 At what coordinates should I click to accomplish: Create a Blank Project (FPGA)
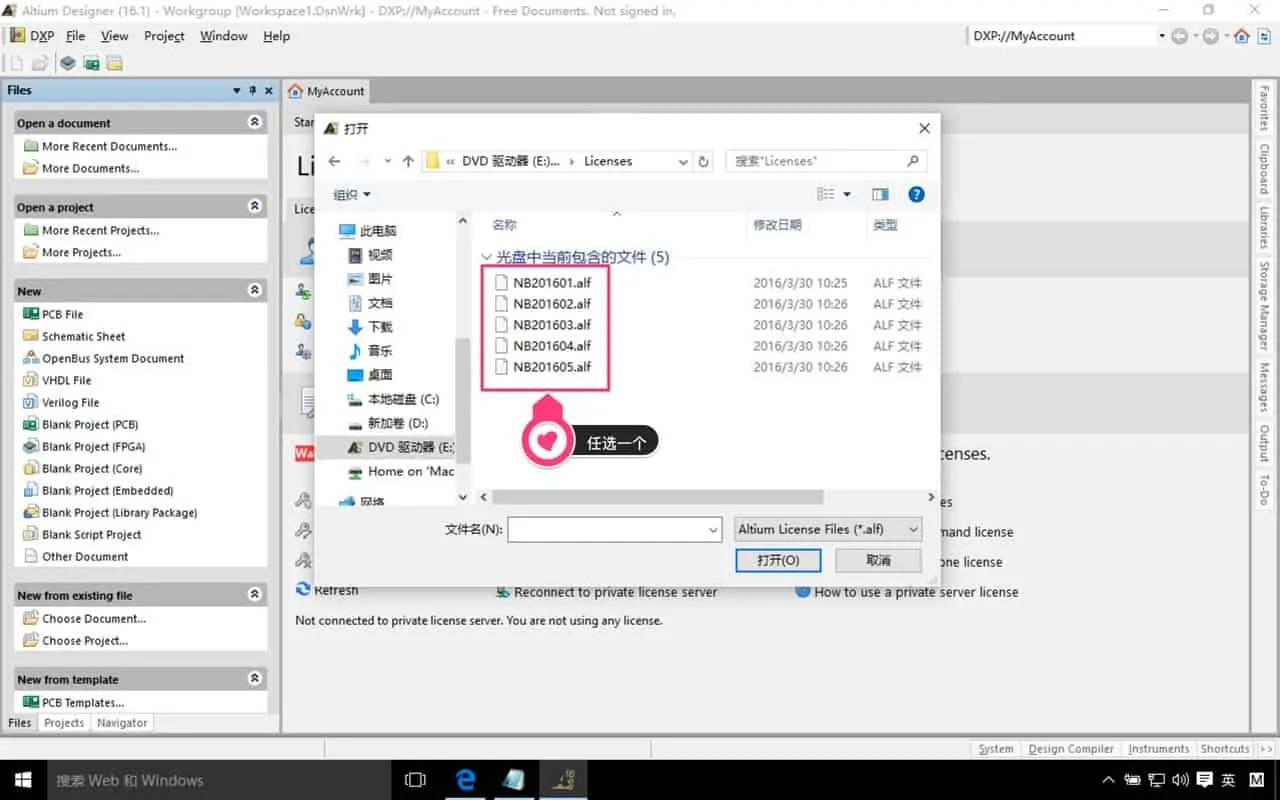click(x=93, y=446)
